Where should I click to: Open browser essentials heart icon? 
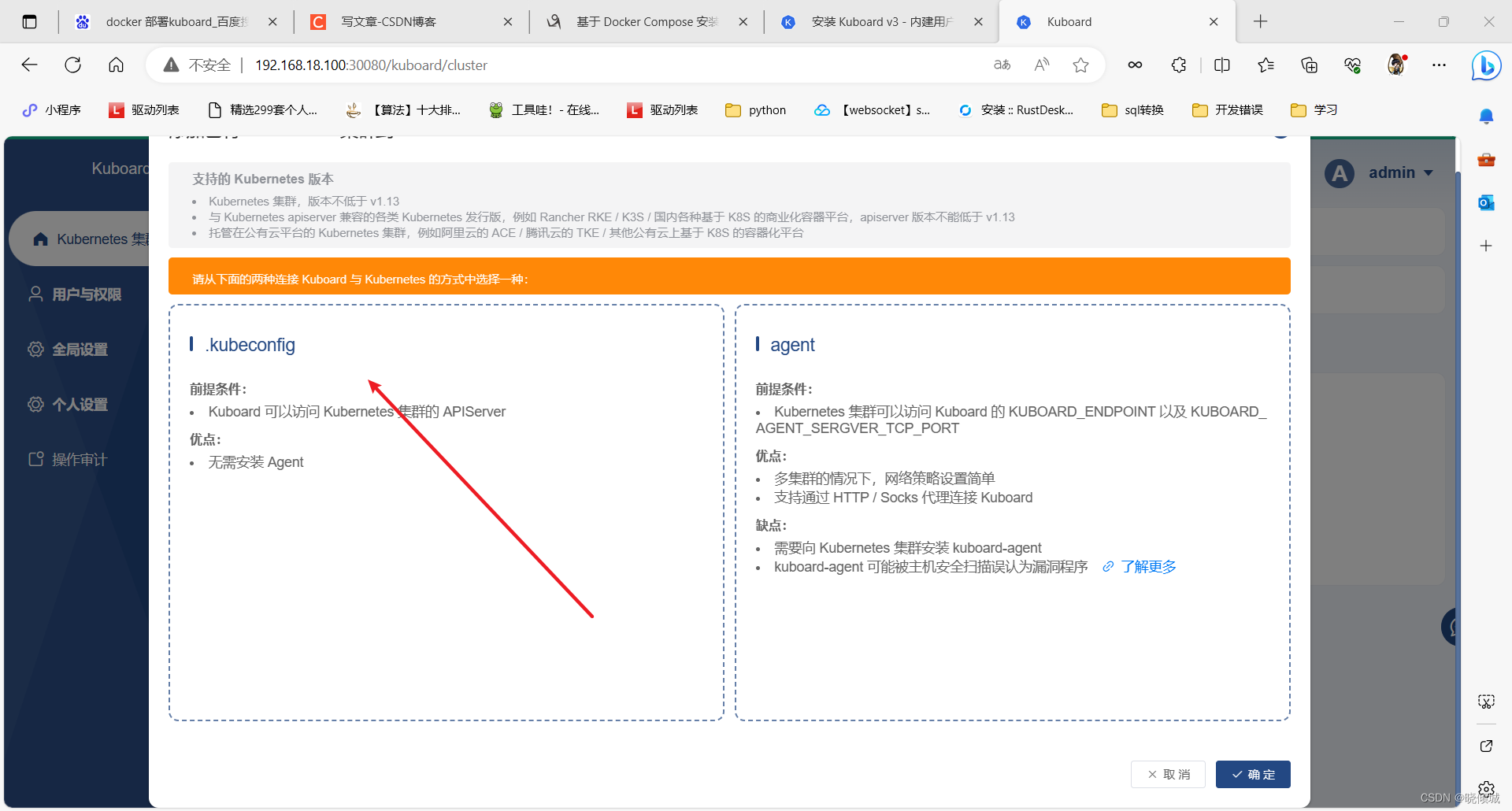click(1352, 65)
